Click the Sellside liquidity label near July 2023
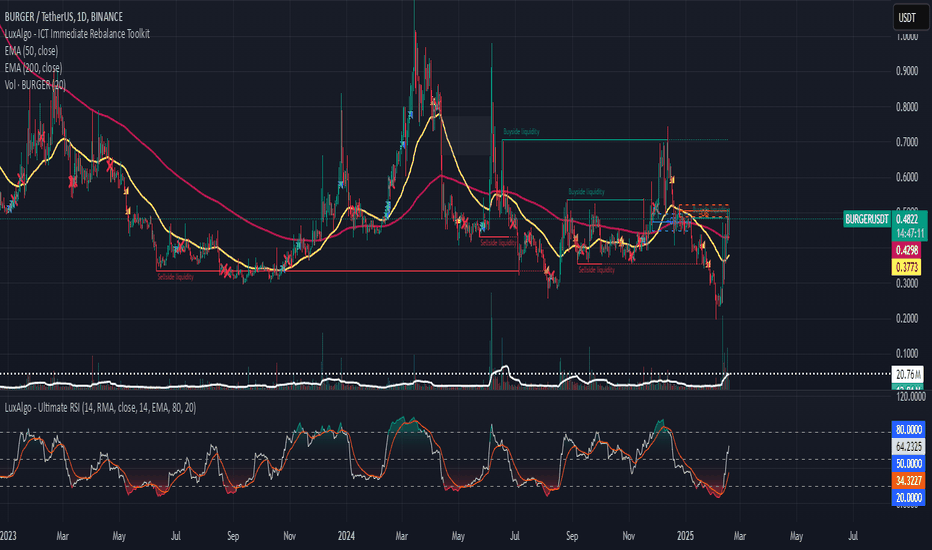Viewport: 932px width, 550px height. [175, 277]
